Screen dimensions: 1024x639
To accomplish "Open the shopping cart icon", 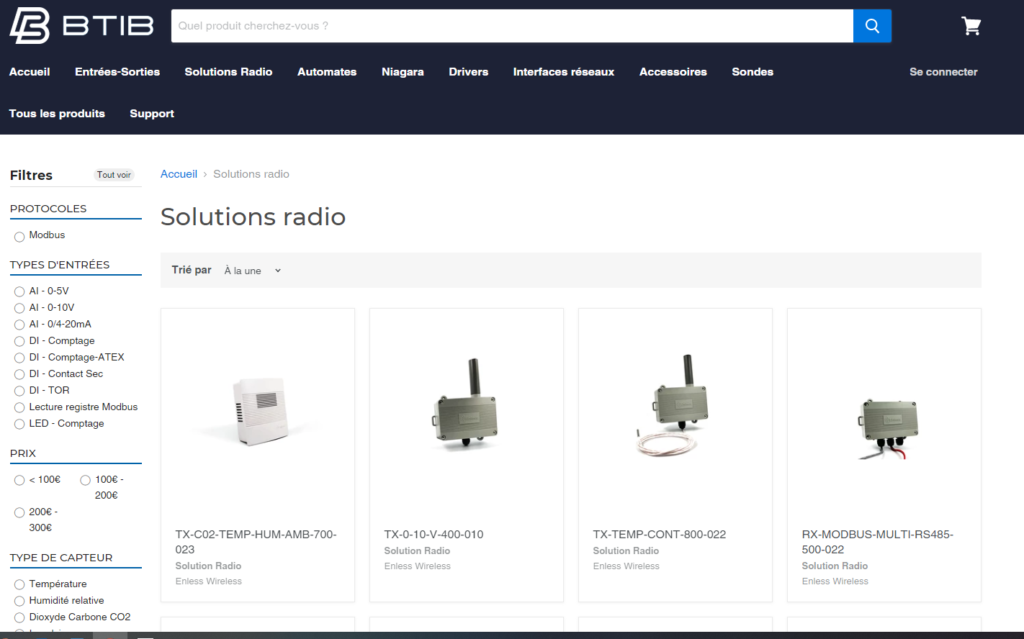I will coord(970,25).
